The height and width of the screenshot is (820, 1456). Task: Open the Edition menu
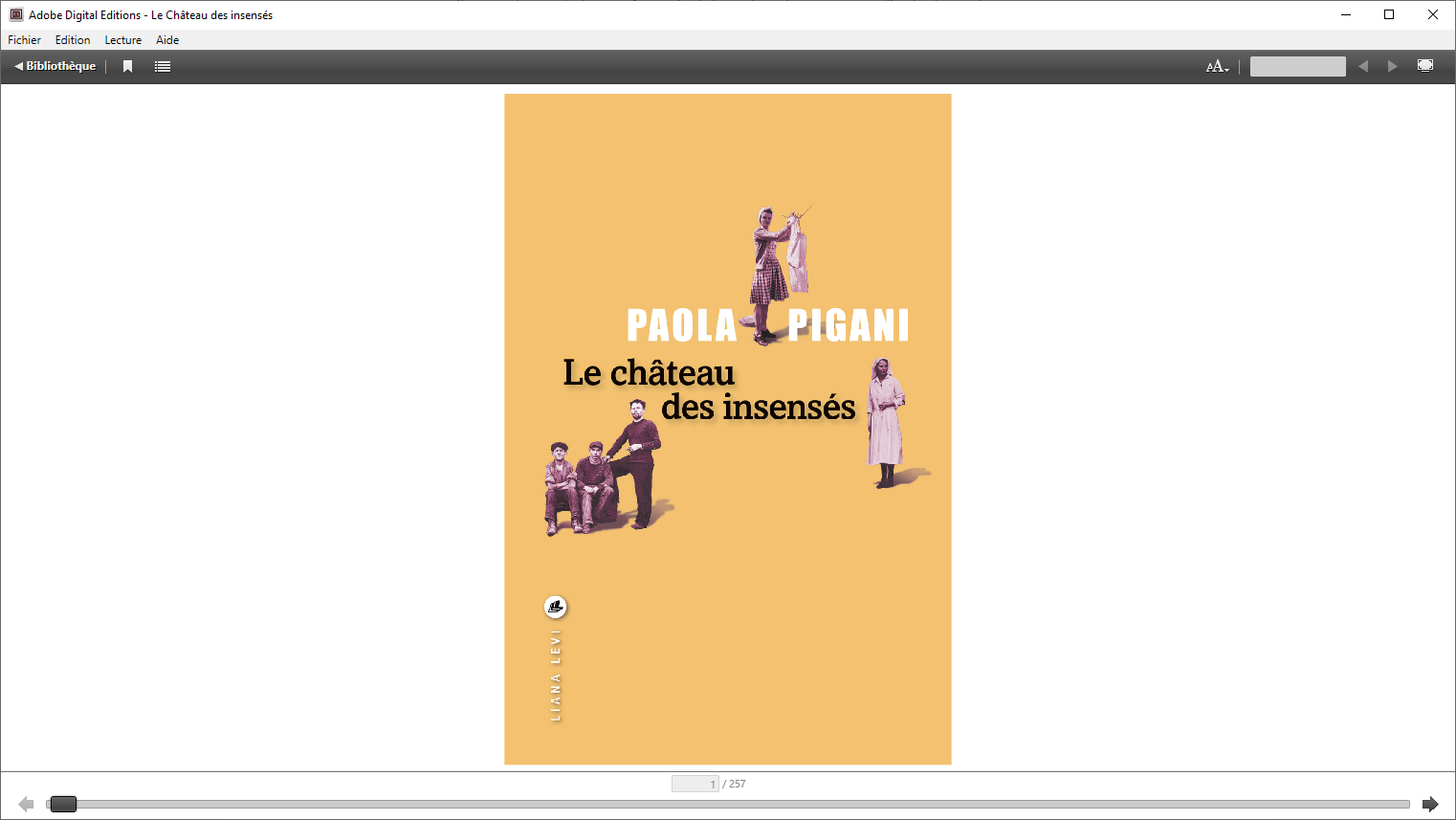point(73,40)
